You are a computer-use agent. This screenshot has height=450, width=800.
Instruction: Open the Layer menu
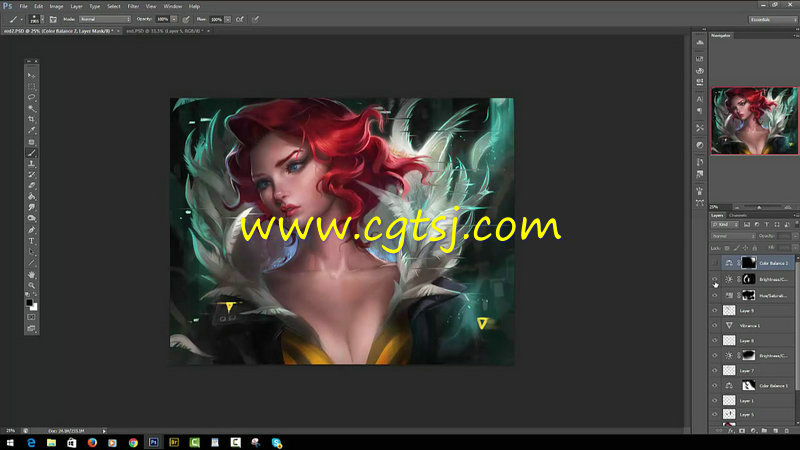tap(76, 6)
